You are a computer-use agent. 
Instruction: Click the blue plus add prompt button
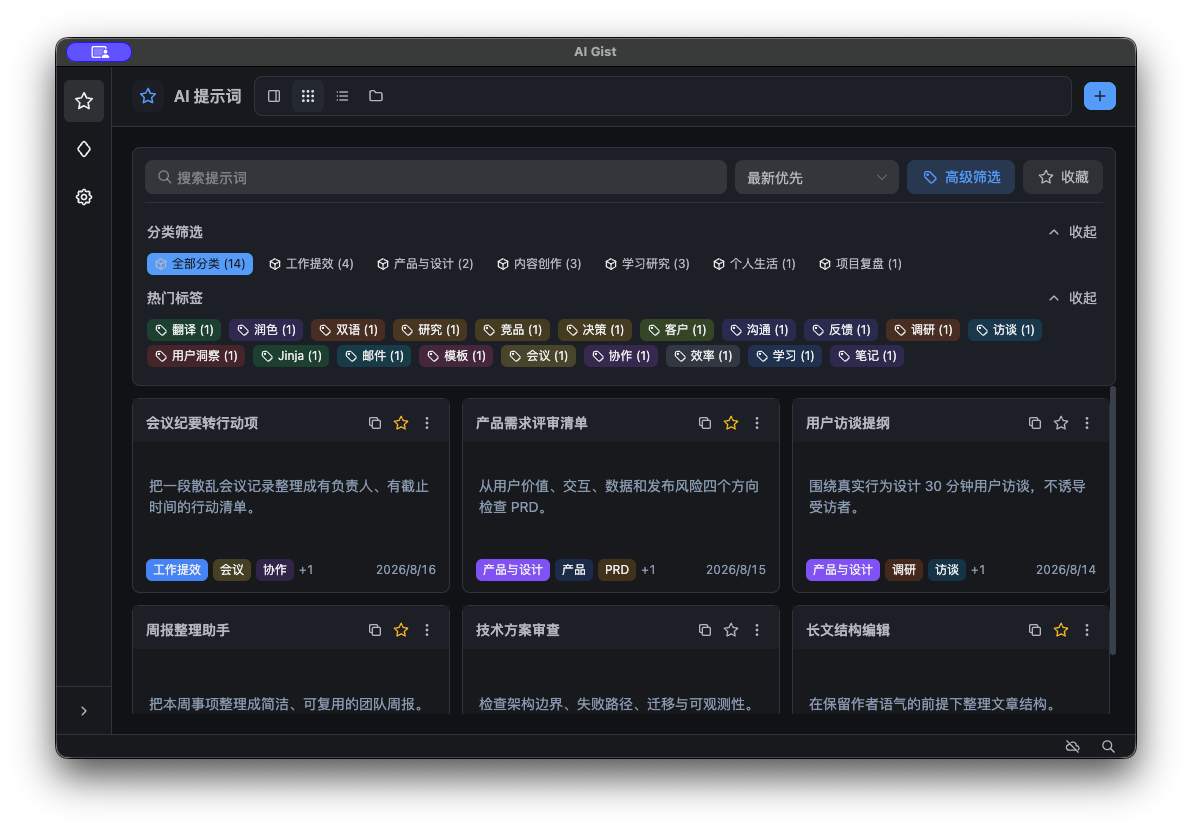click(x=1099, y=96)
